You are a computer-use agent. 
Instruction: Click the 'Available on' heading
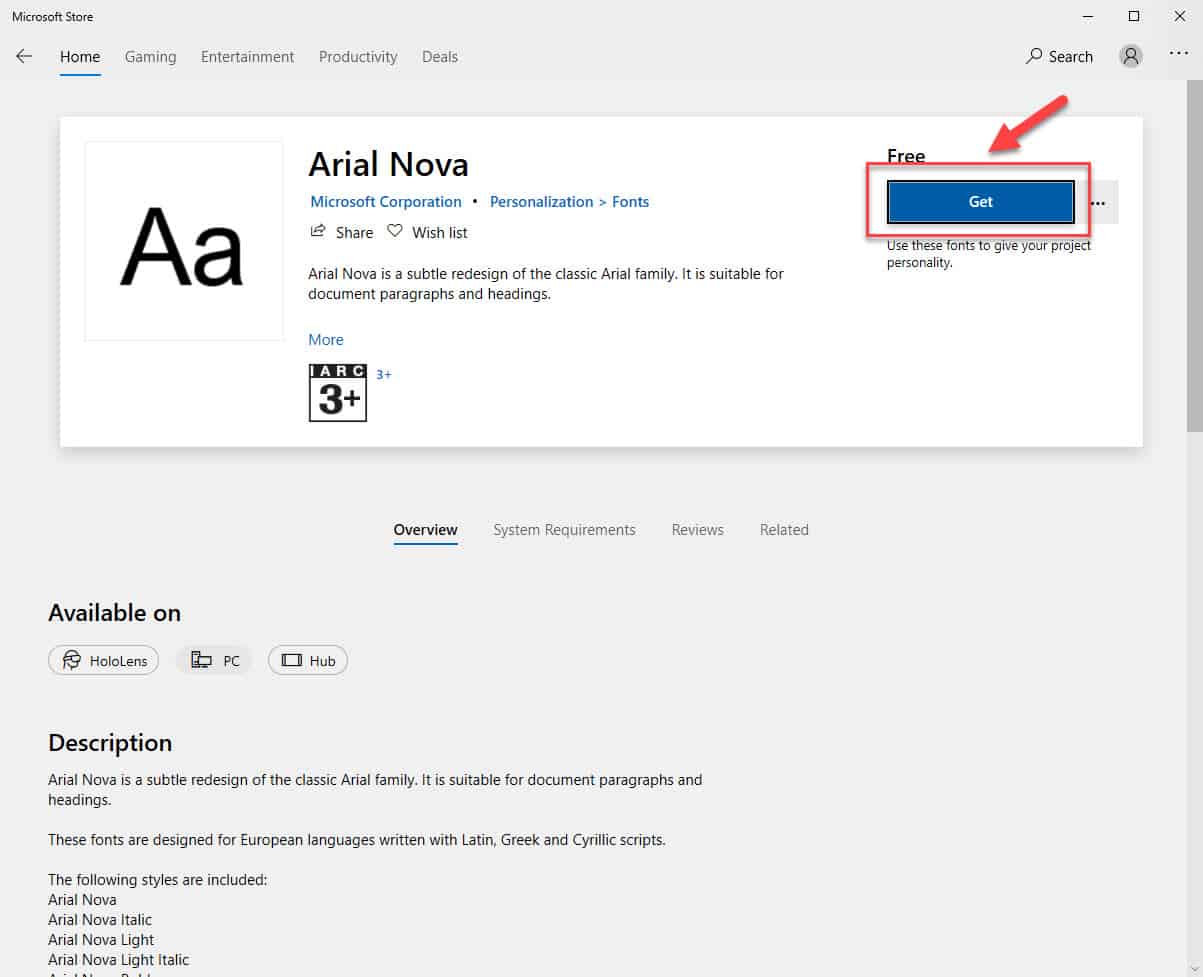tap(114, 613)
